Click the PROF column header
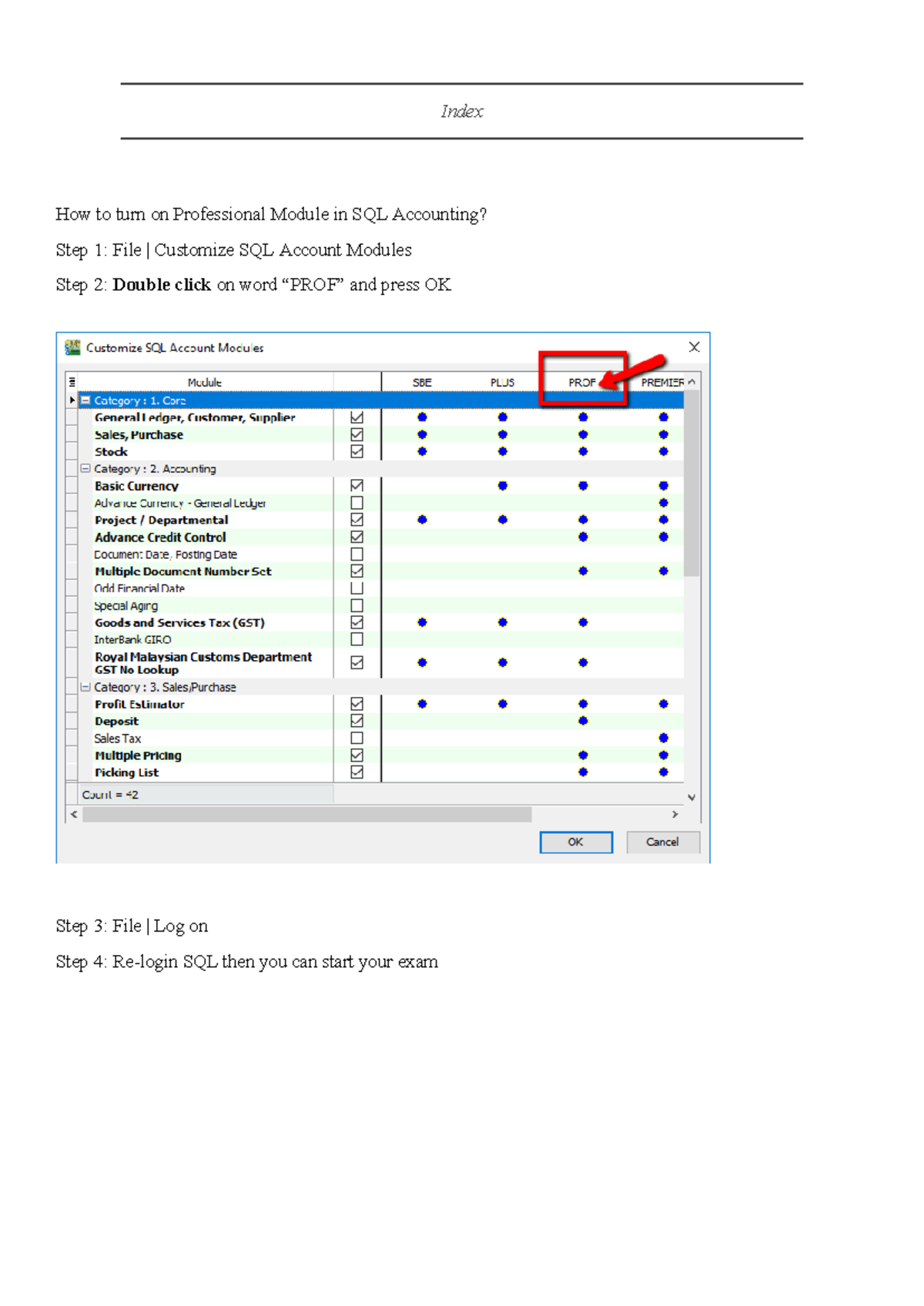Viewport: 924px width, 1306px height. pos(582,382)
